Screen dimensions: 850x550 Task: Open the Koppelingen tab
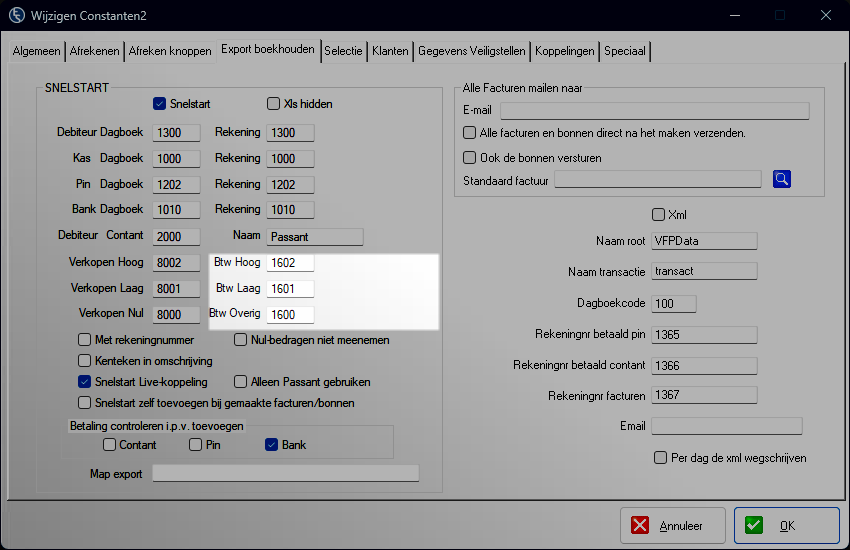565,51
